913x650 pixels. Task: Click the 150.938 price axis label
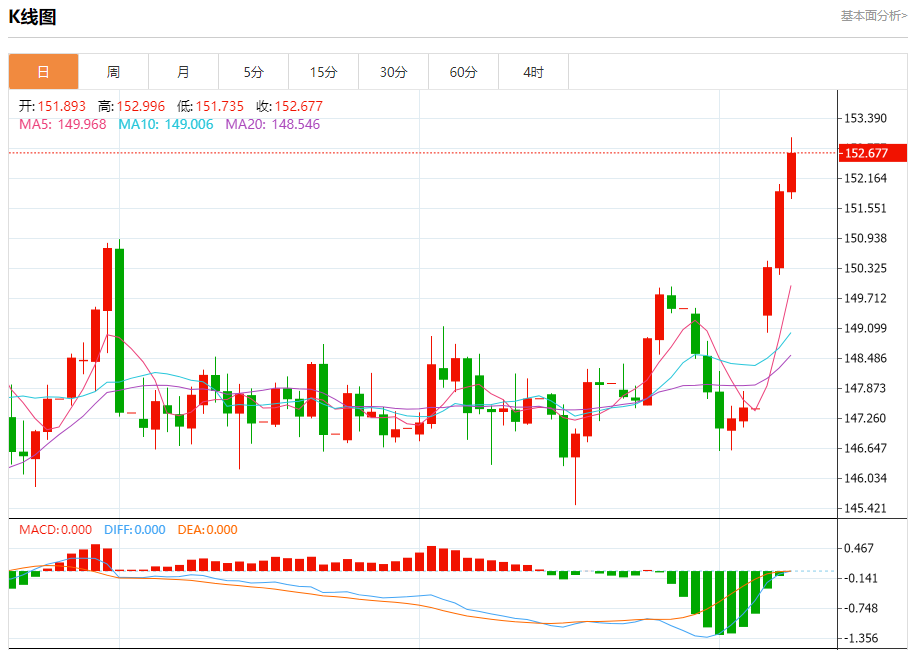[865, 238]
